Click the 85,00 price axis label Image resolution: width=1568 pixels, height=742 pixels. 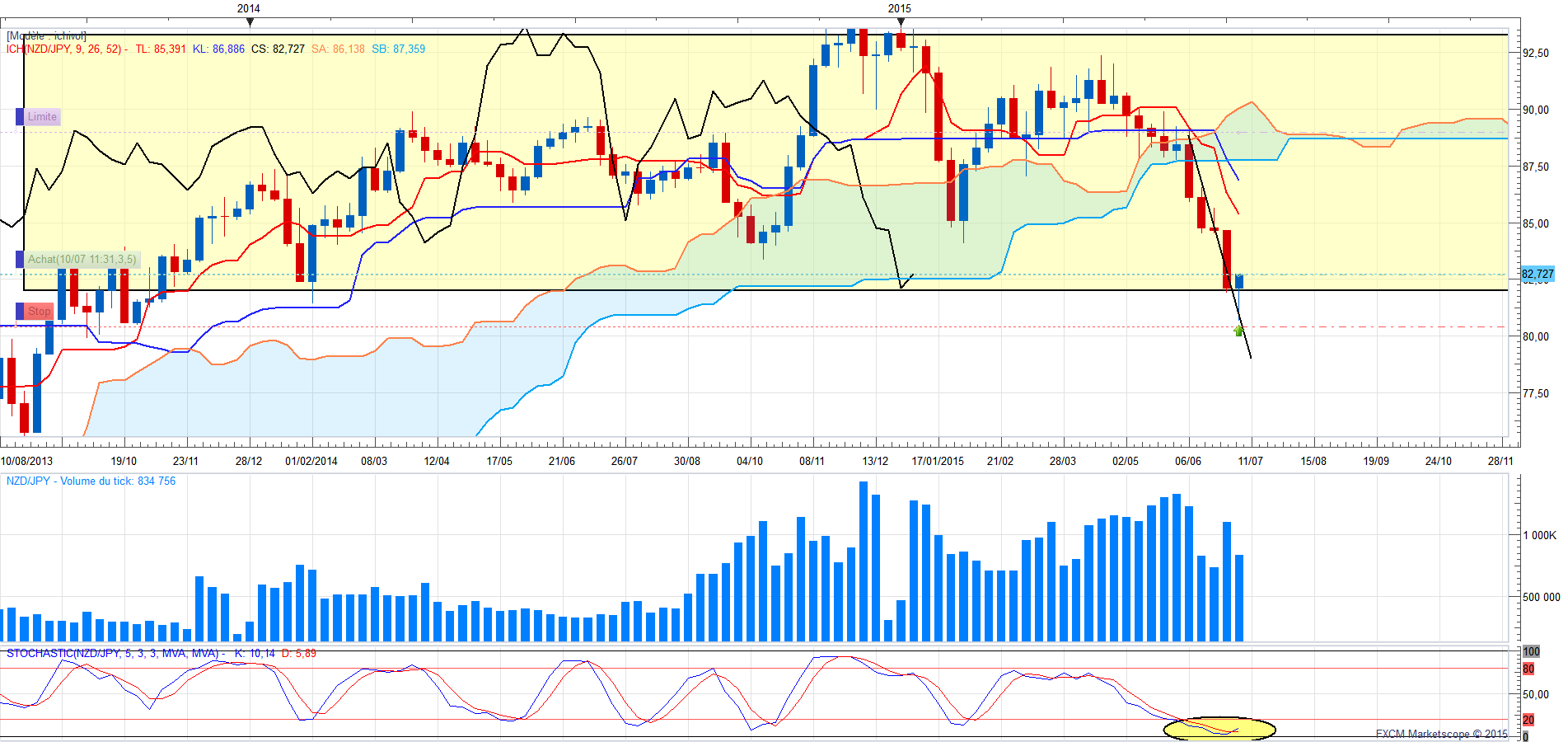pos(1536,223)
